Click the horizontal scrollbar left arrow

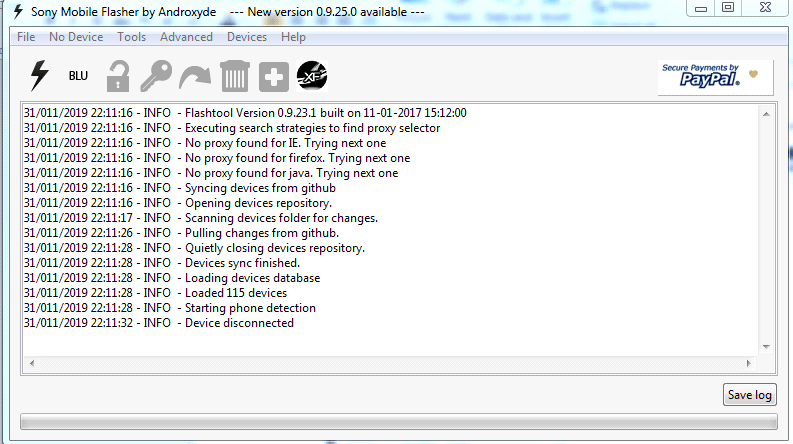coord(32,363)
